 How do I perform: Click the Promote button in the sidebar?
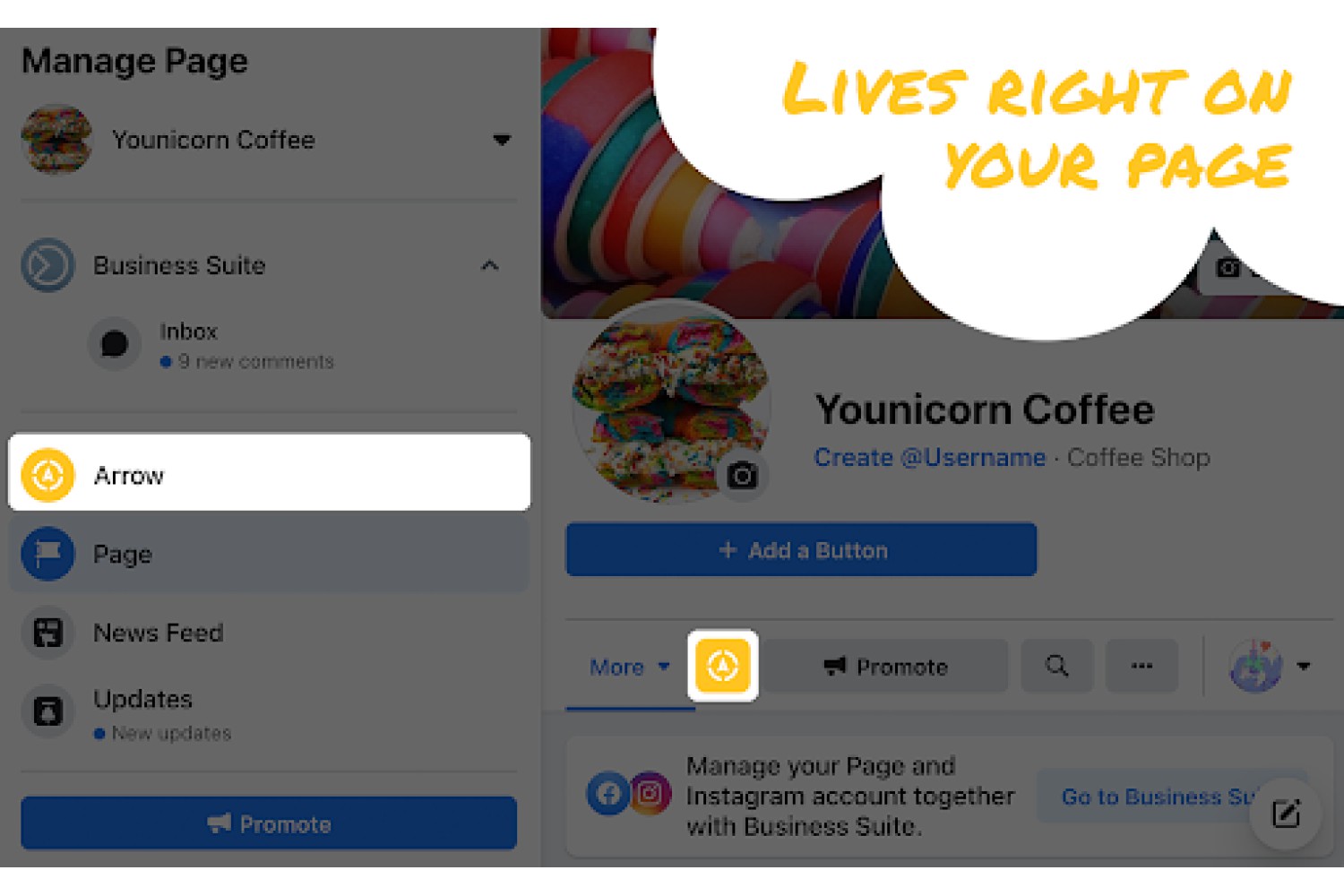pyautogui.click(x=269, y=823)
